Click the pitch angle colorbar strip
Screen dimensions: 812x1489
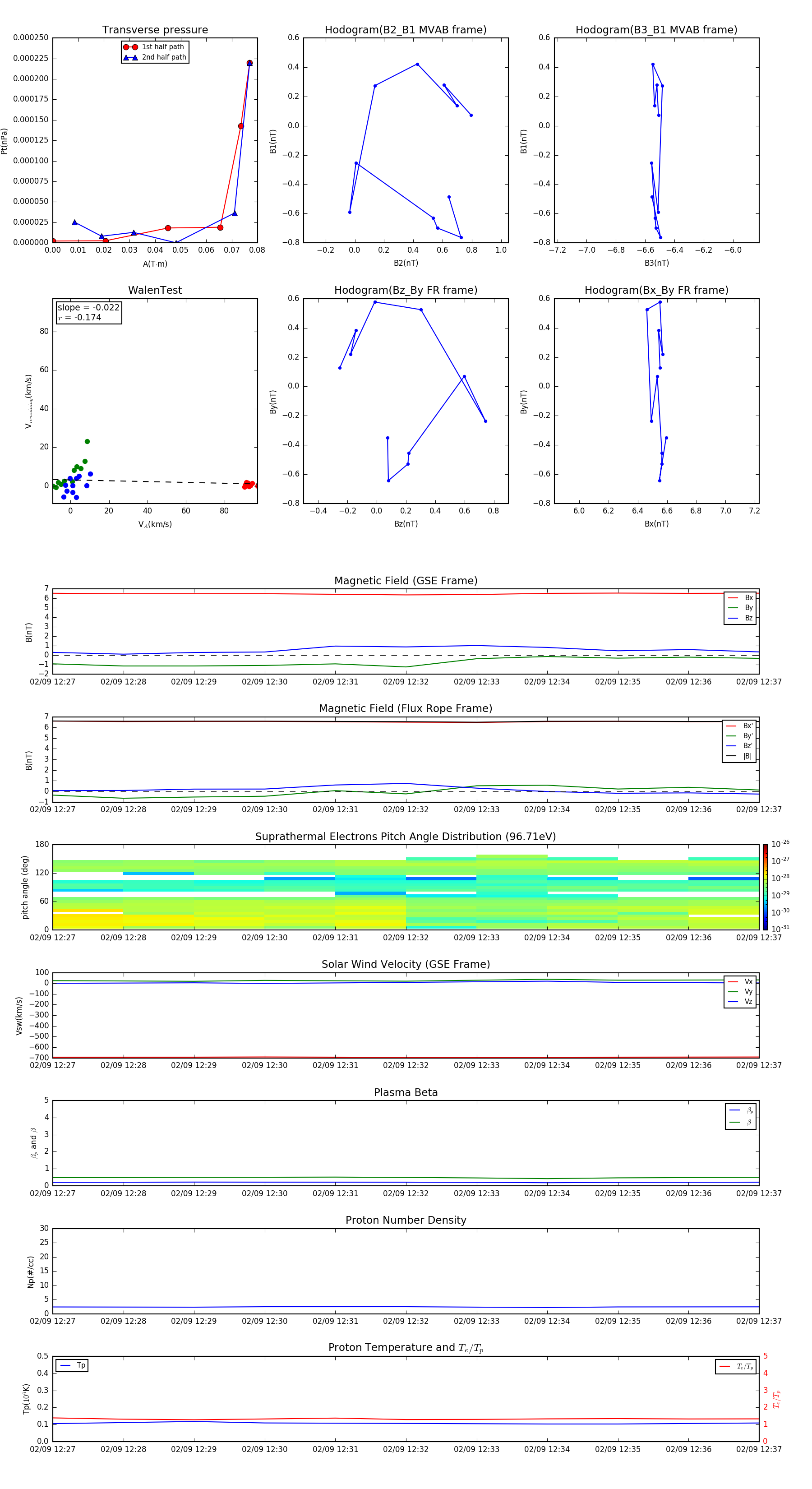(765, 887)
